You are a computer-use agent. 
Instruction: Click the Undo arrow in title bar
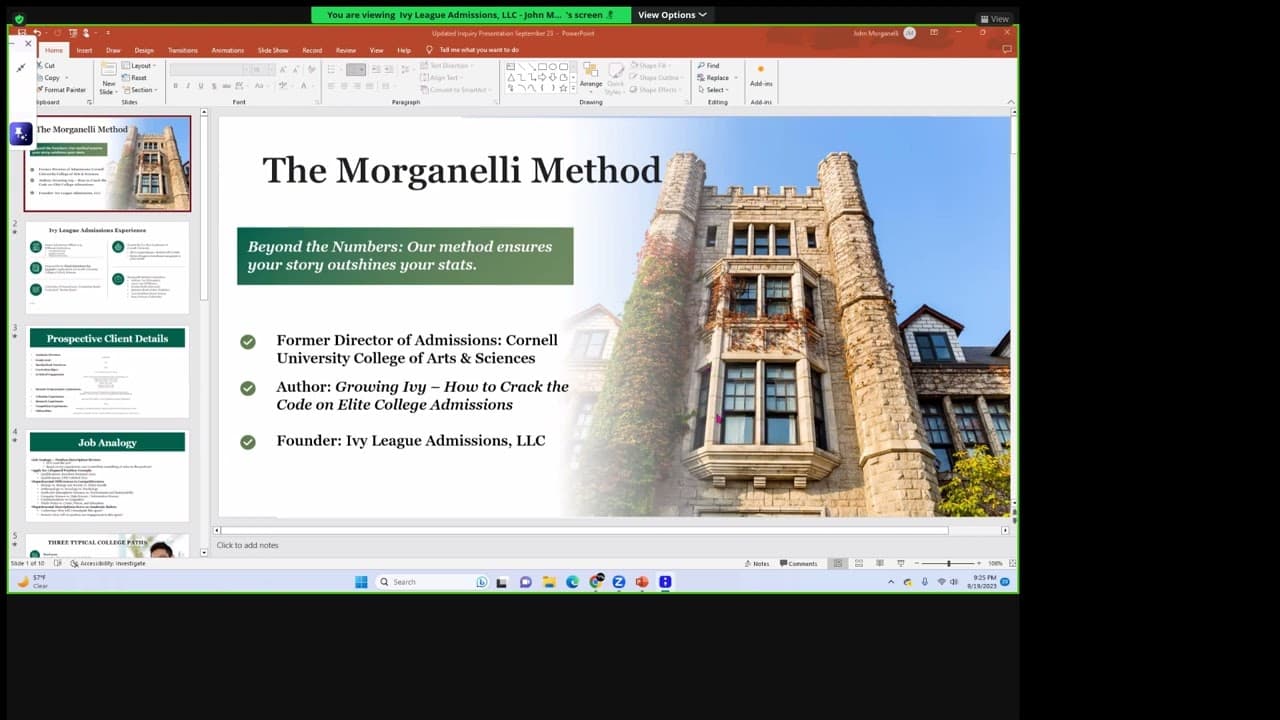37,33
